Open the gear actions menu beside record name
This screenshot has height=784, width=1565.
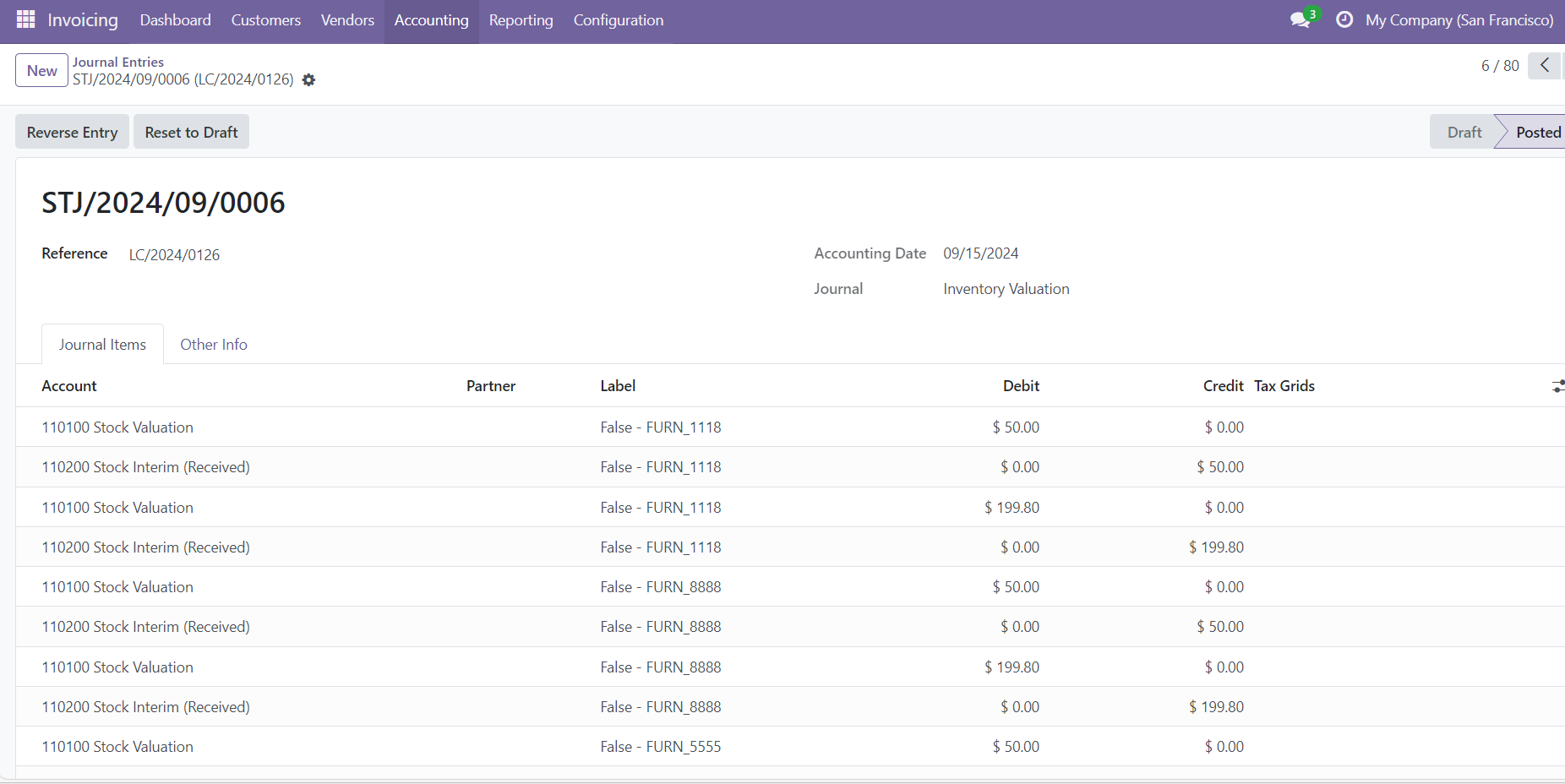pos(309,80)
